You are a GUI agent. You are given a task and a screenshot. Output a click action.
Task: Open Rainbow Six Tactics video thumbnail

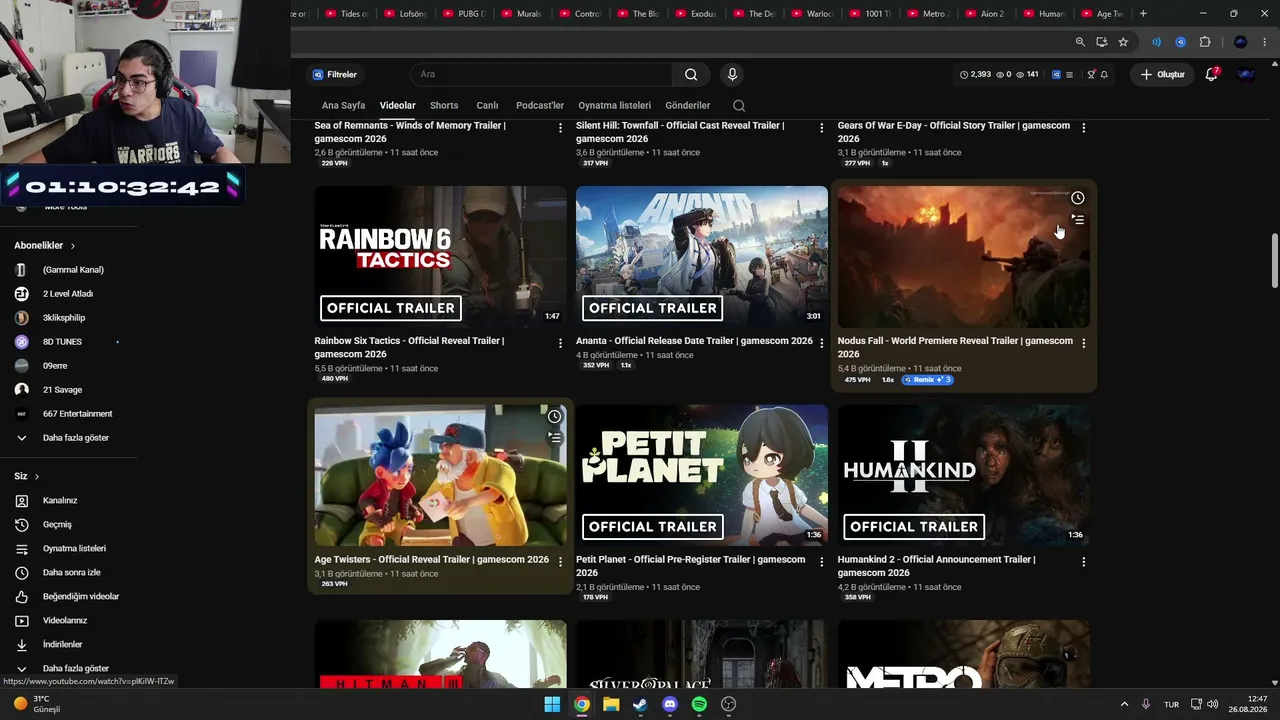point(440,257)
